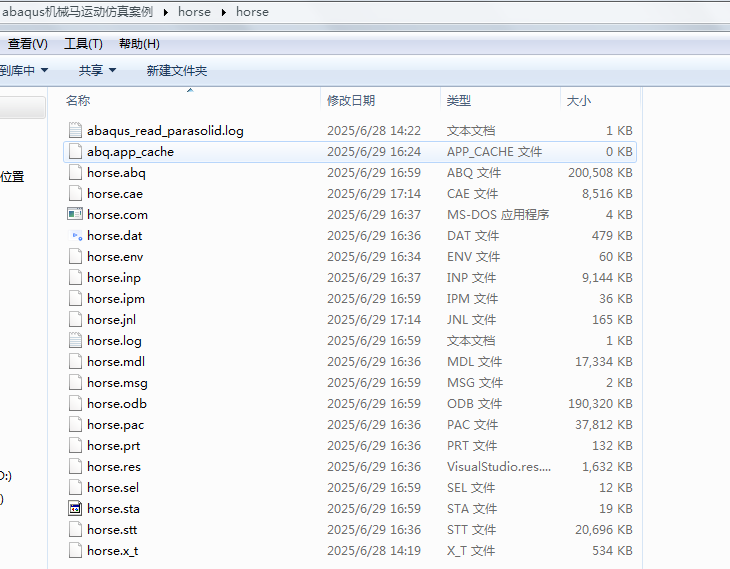Open the 帮助(H) menu

(x=139, y=44)
